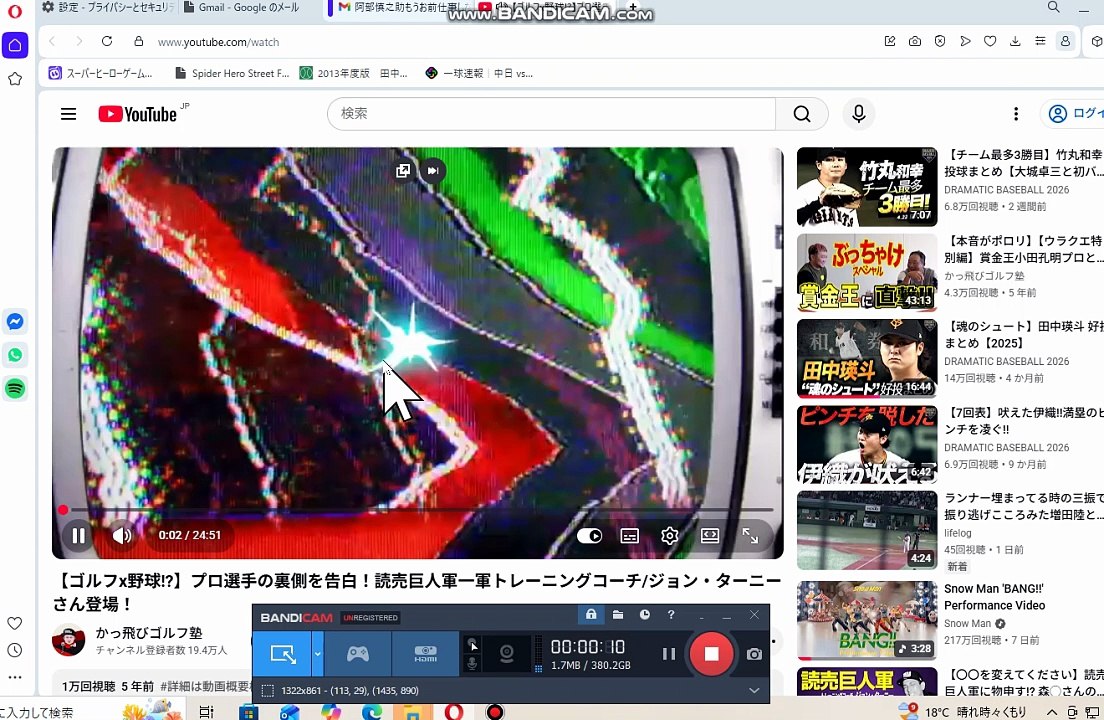Switch to the settings privacy tab

click(108, 7)
